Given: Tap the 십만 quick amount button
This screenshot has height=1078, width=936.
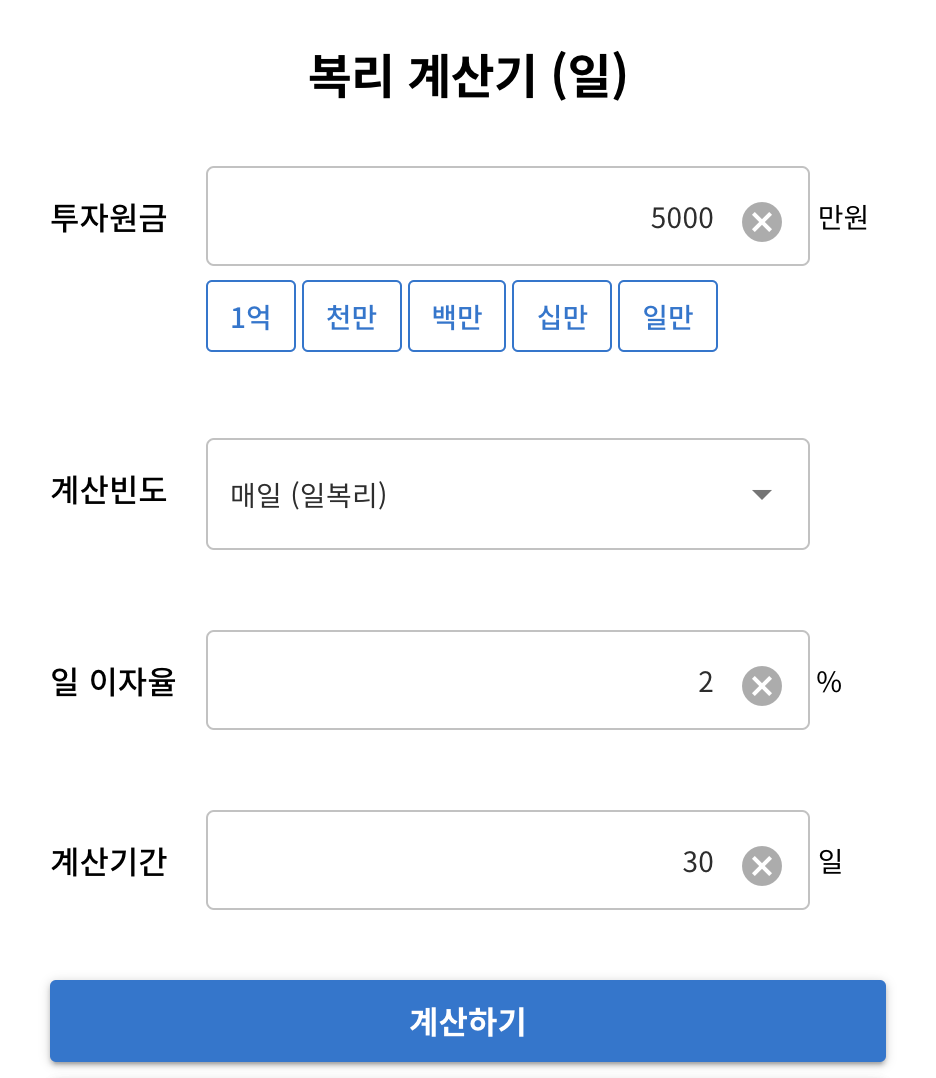Looking at the screenshot, I should [562, 317].
